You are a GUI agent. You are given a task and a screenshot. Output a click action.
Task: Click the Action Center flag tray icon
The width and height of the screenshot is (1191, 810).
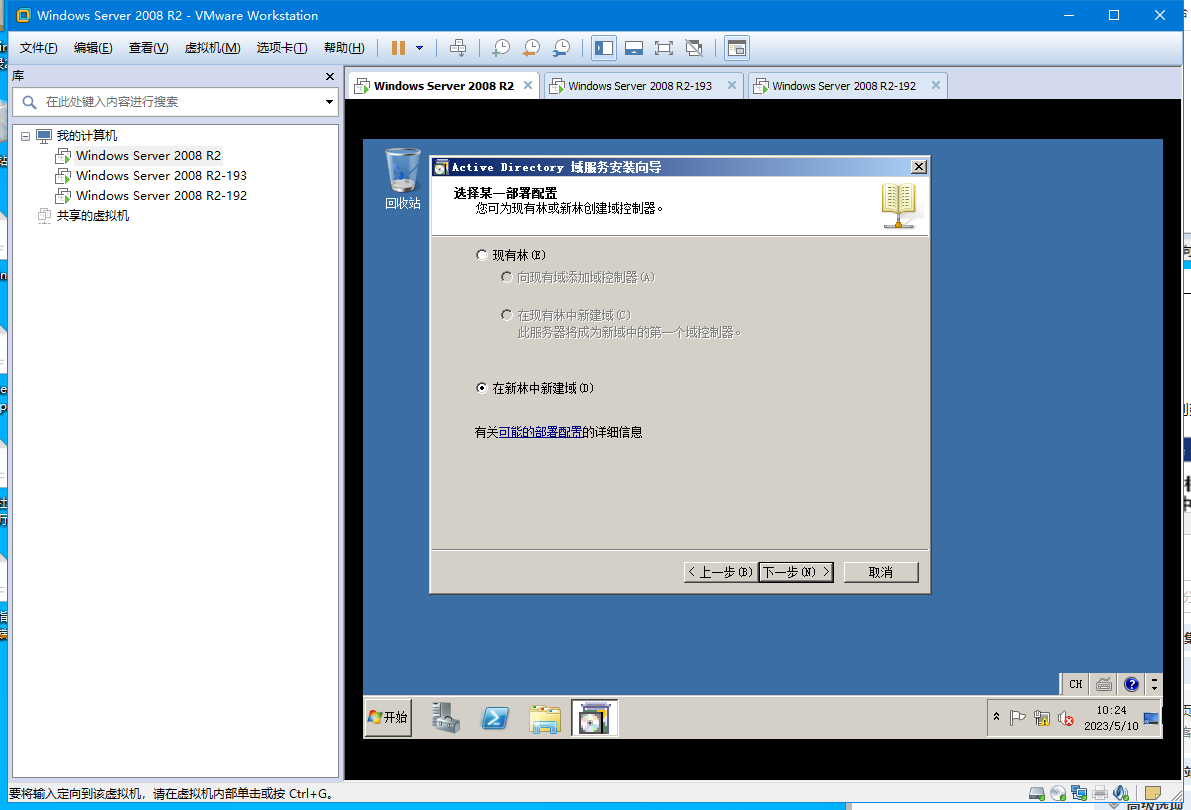pos(1018,717)
